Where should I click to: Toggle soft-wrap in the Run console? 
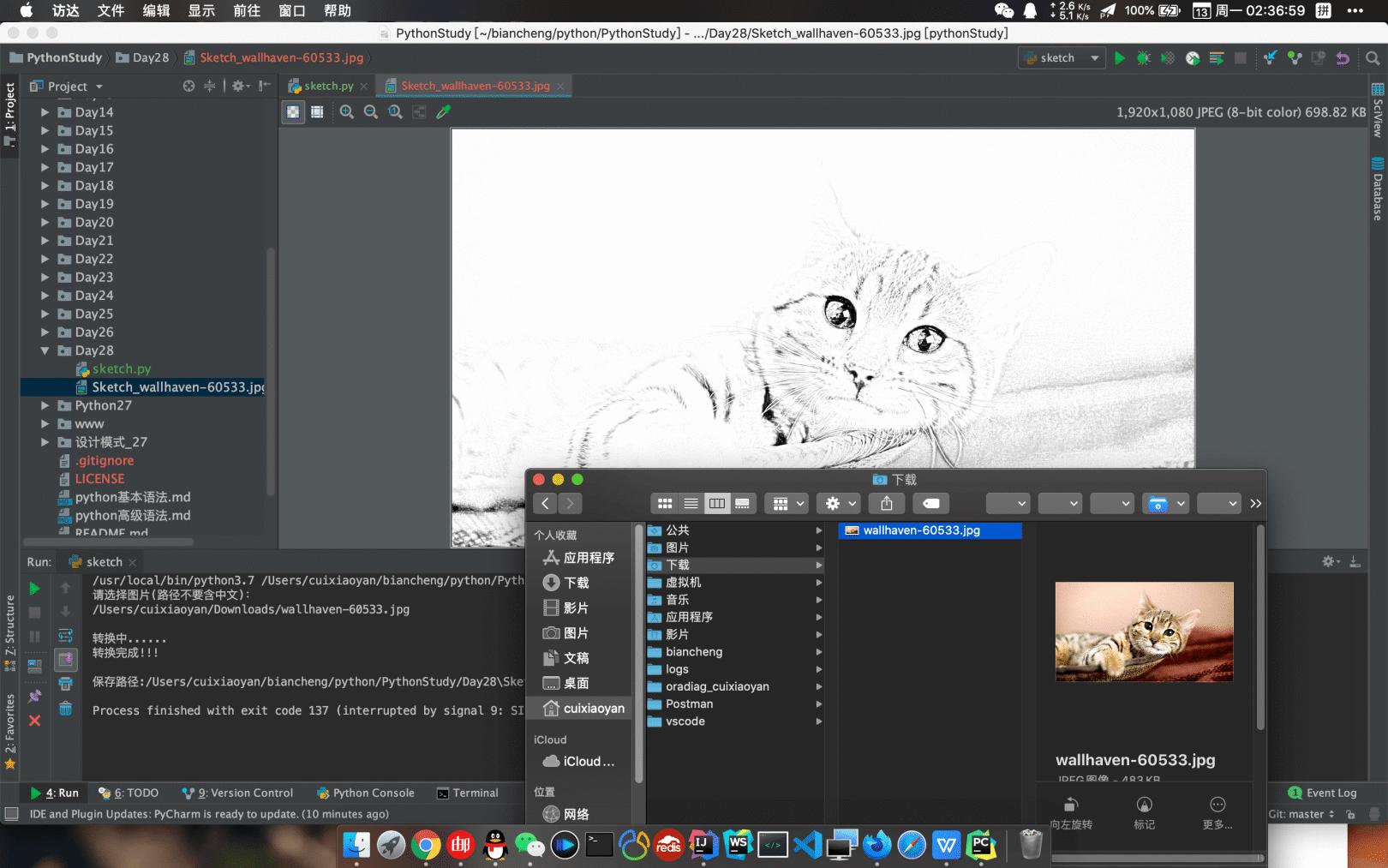click(x=65, y=636)
